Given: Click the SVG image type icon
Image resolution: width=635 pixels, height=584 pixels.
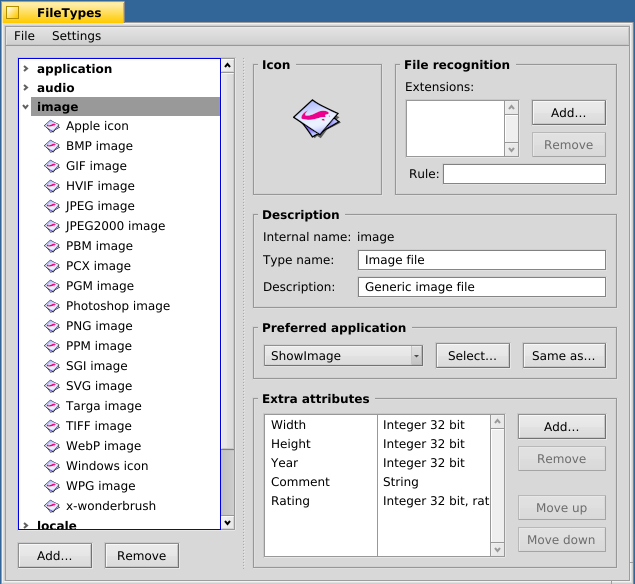Looking at the screenshot, I should pos(52,386).
